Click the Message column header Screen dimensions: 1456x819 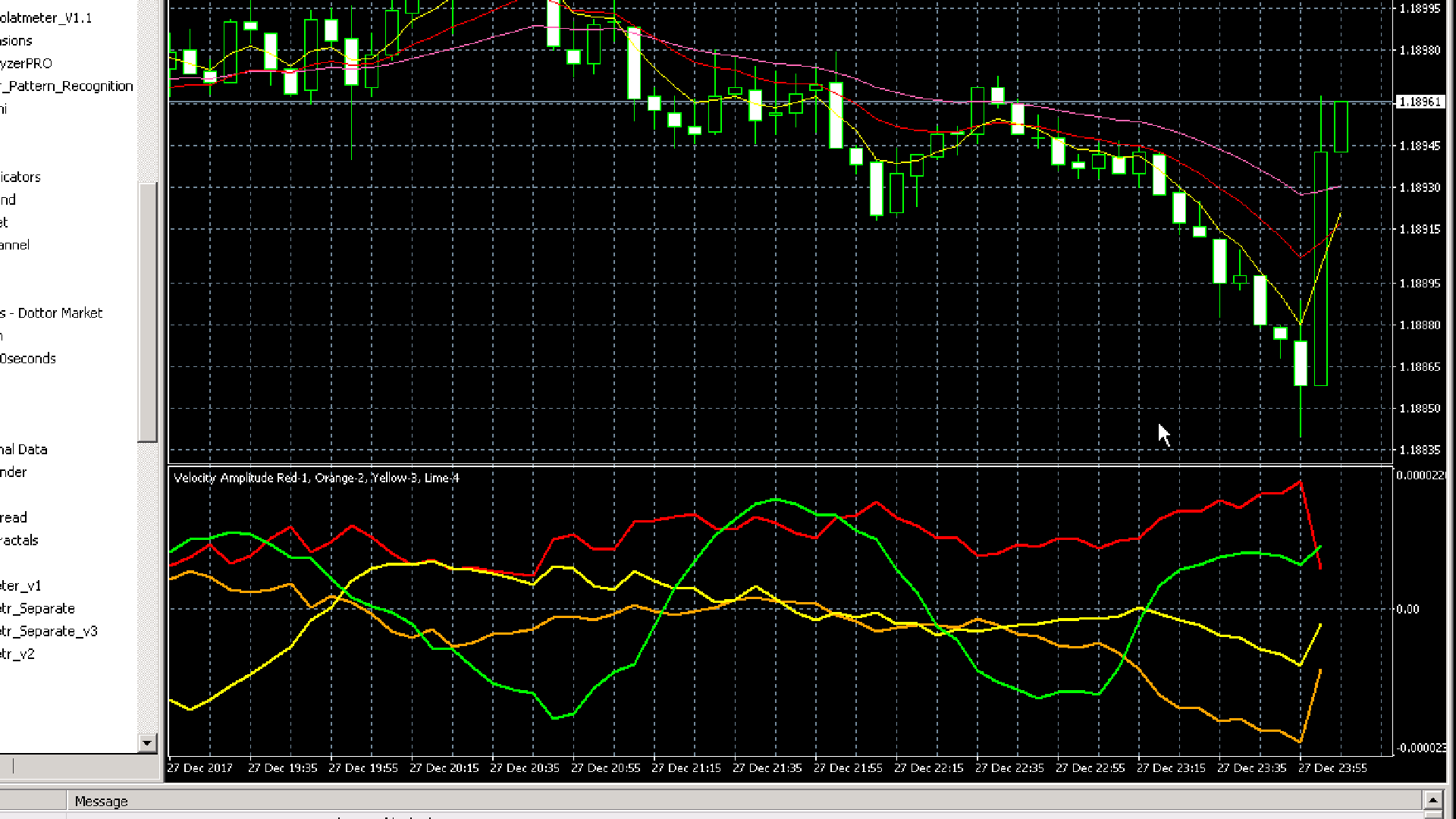pyautogui.click(x=101, y=801)
